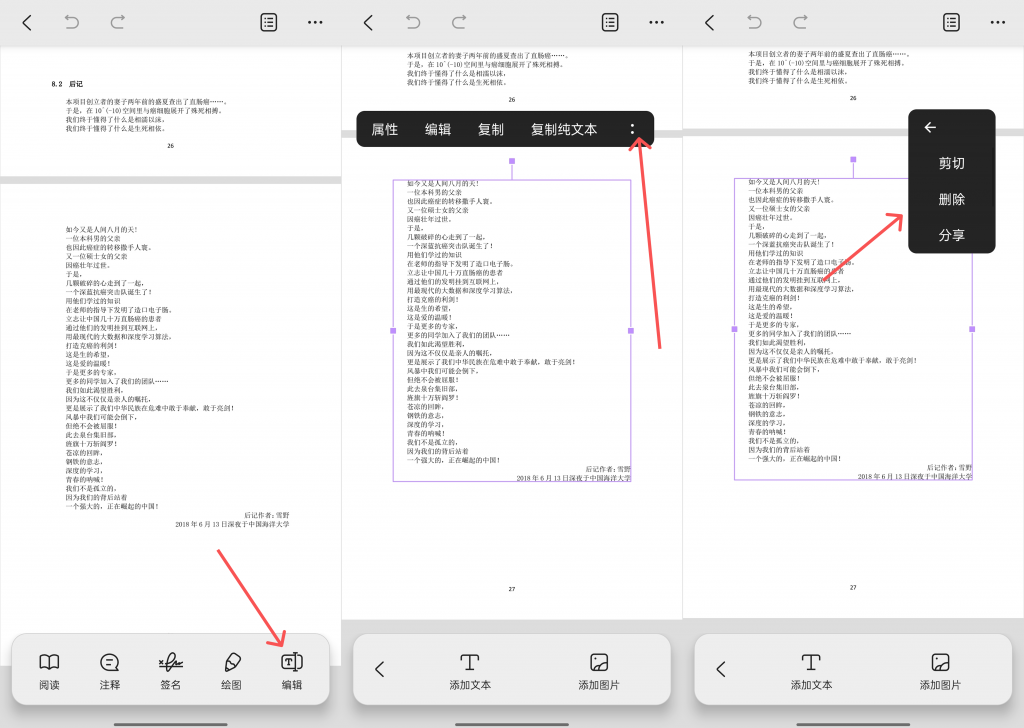
Task: Choose the 绘图 drawing pen tool
Action: pyautogui.click(x=231, y=669)
